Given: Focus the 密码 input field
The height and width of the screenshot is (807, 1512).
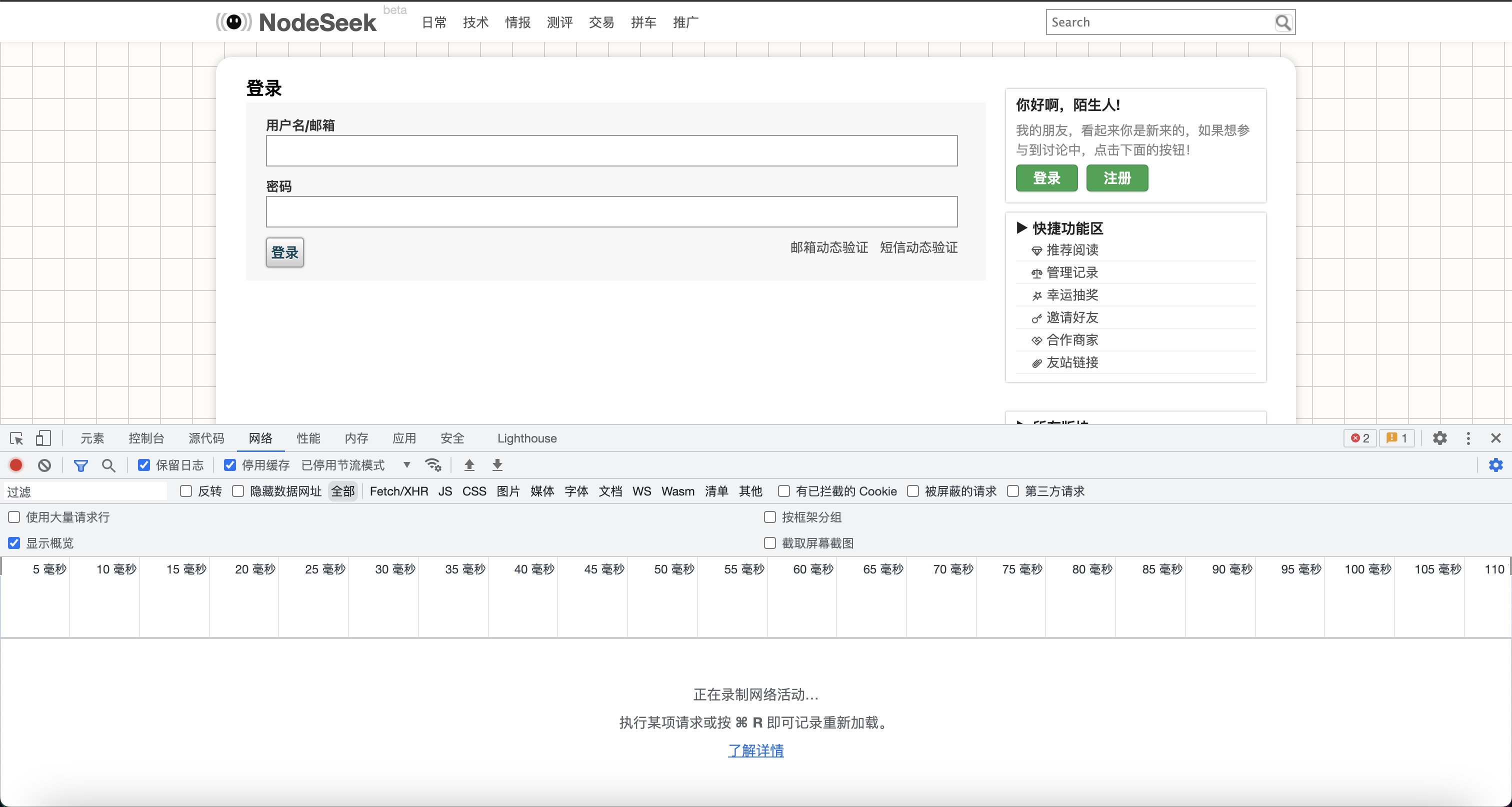Looking at the screenshot, I should pos(611,212).
